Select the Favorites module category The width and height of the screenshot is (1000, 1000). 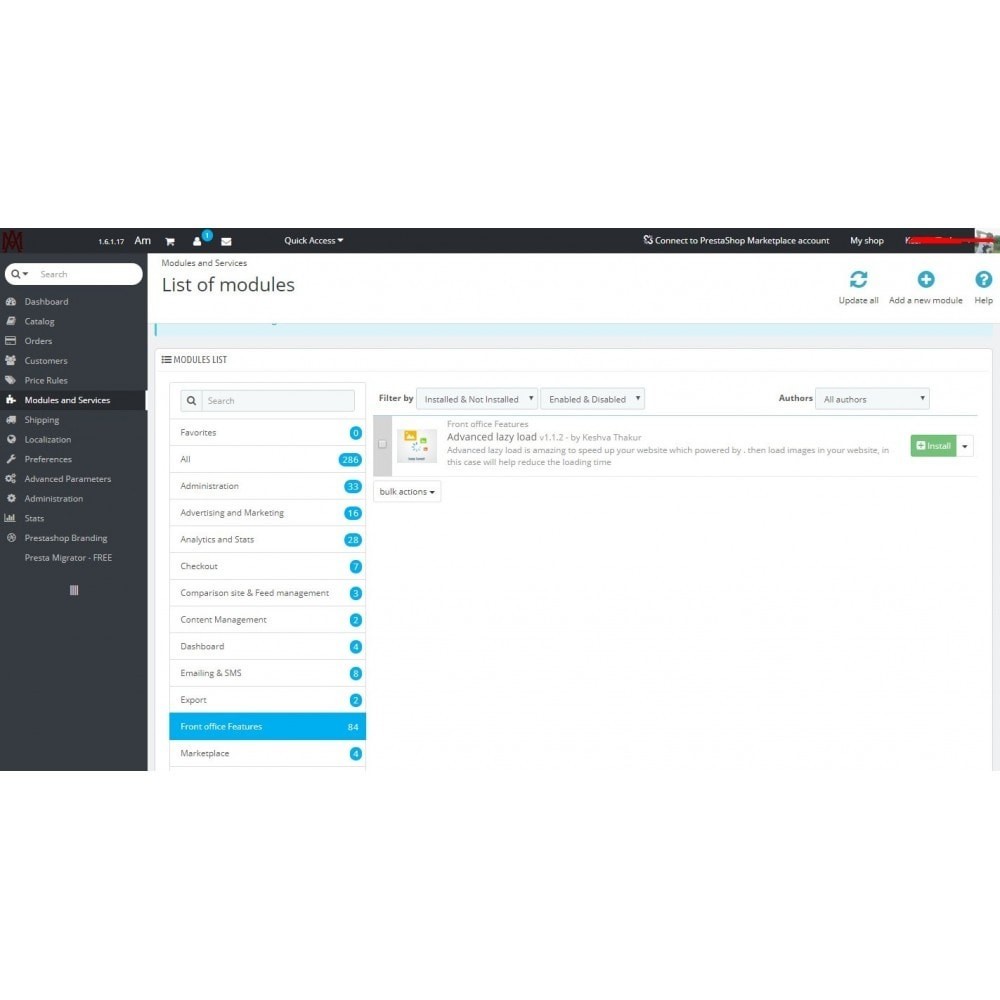tap(267, 432)
